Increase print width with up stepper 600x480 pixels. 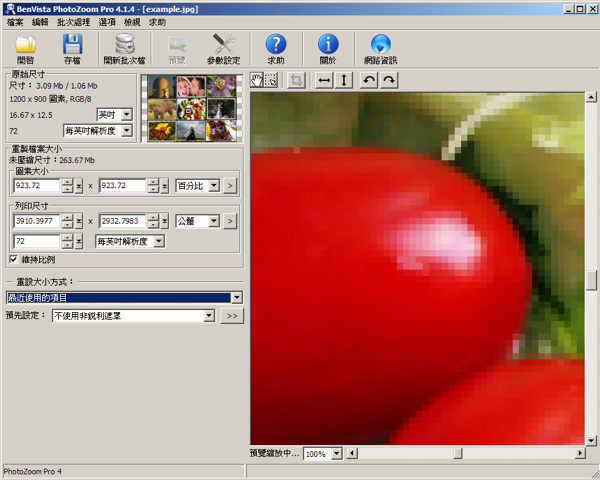(x=67, y=218)
